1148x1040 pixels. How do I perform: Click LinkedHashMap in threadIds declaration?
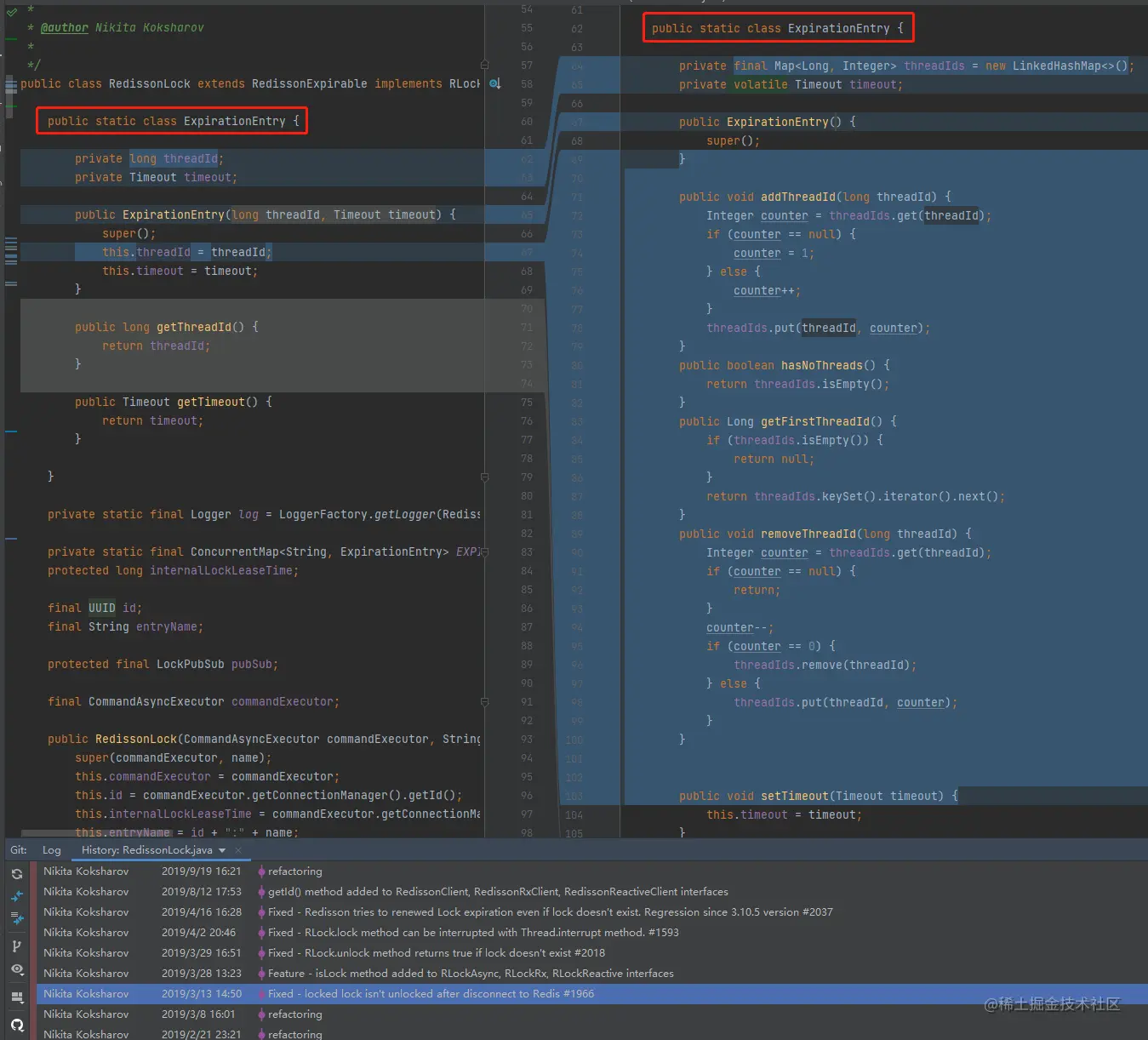tap(1057, 66)
